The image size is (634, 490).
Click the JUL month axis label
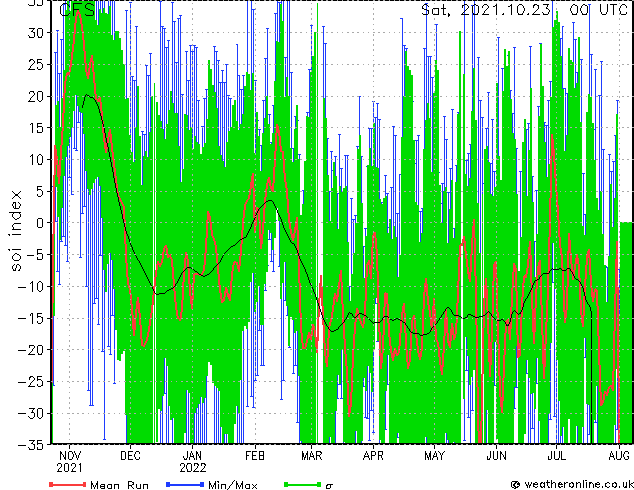pyautogui.click(x=556, y=456)
